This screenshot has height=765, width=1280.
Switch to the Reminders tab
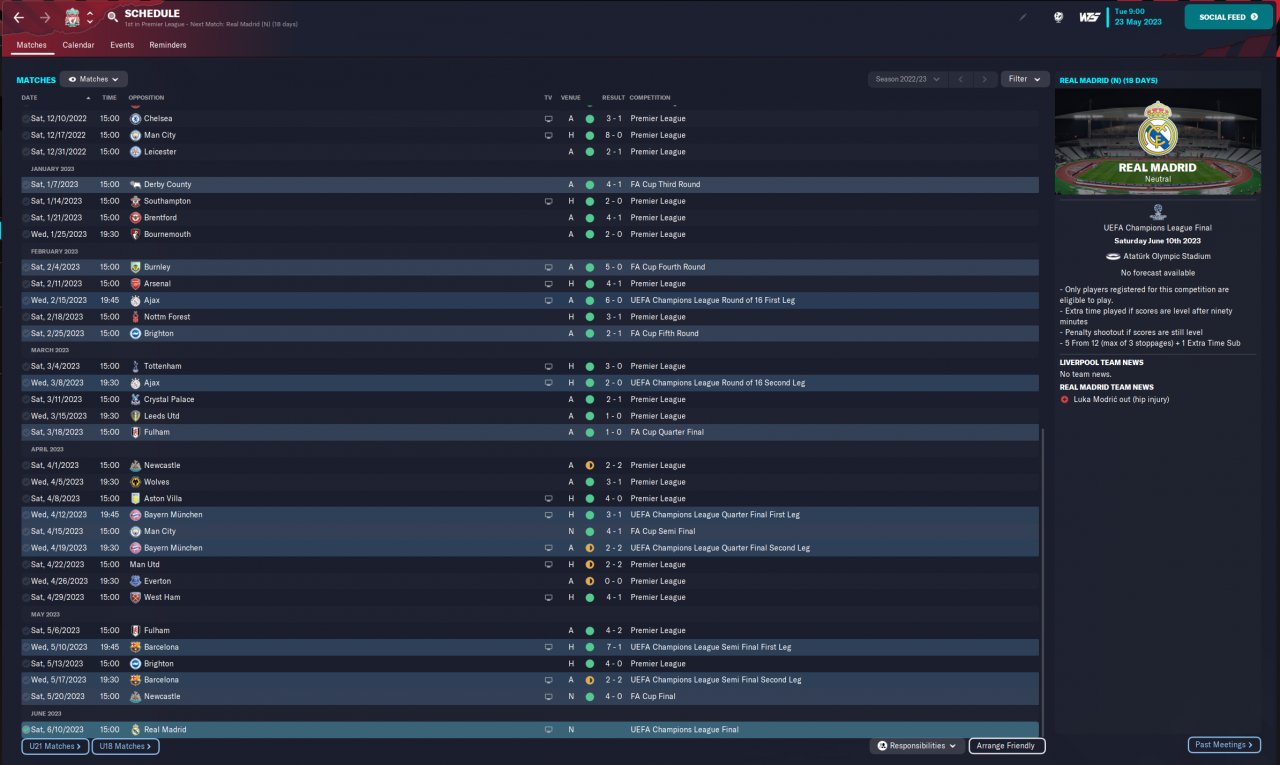[x=168, y=45]
